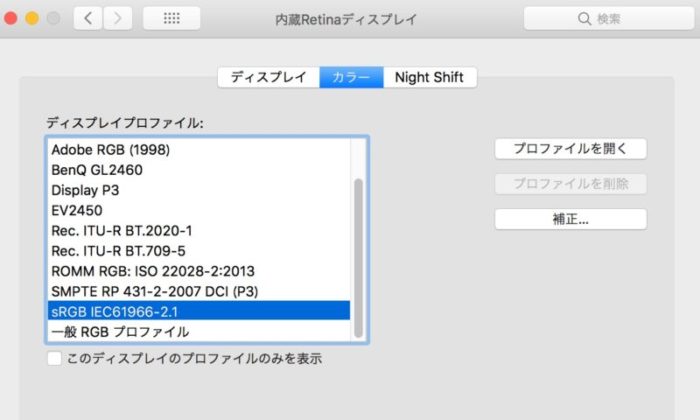
Task: Select the カラー tab
Action: tap(351, 77)
